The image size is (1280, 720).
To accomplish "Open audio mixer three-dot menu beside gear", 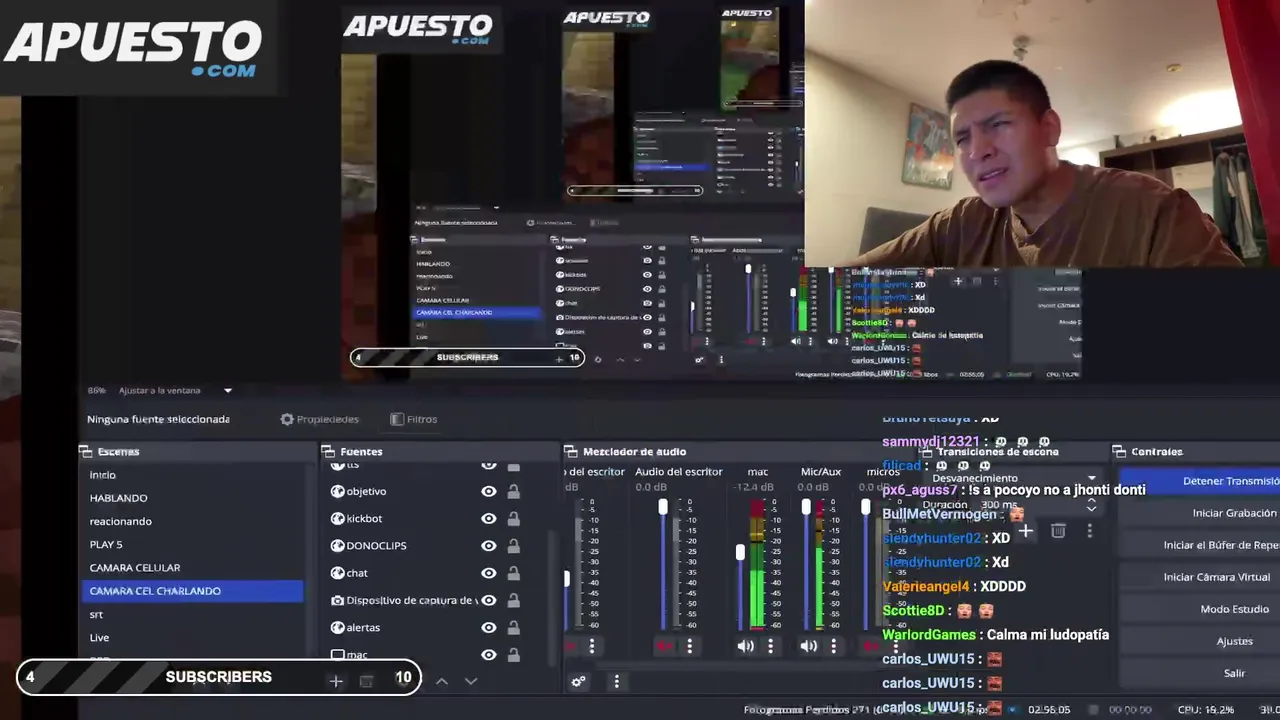I will pyautogui.click(x=616, y=682).
